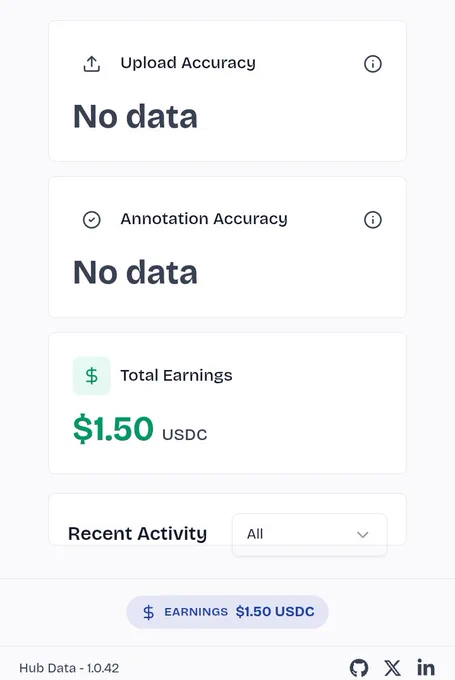Click the upload arrow icon
Screen dimensions: 455x680
pyautogui.click(x=92, y=64)
